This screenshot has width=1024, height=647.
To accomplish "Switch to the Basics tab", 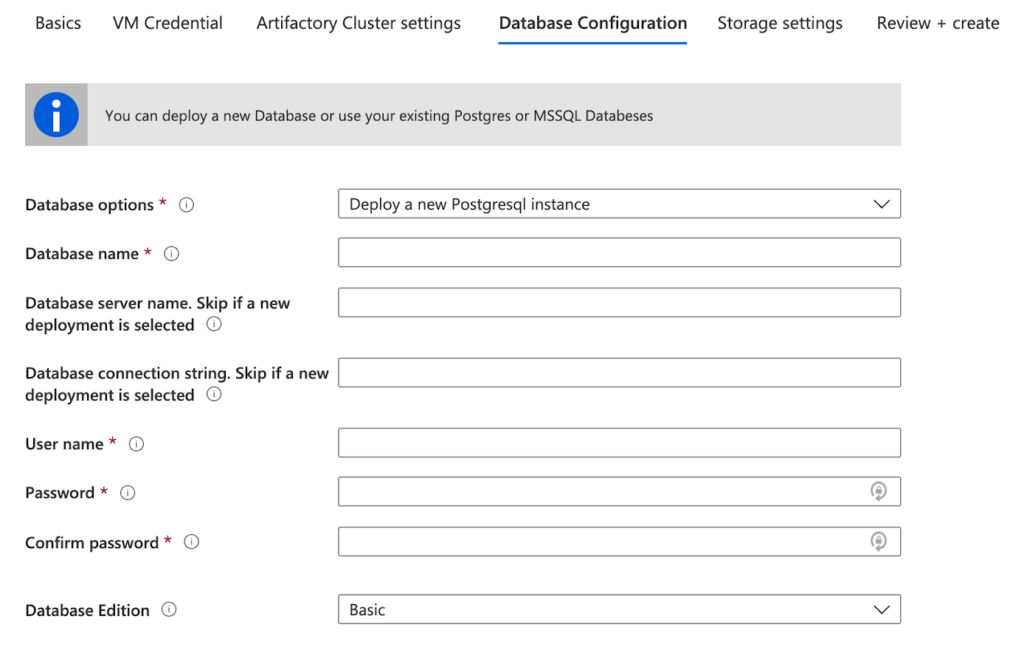I will [x=58, y=23].
